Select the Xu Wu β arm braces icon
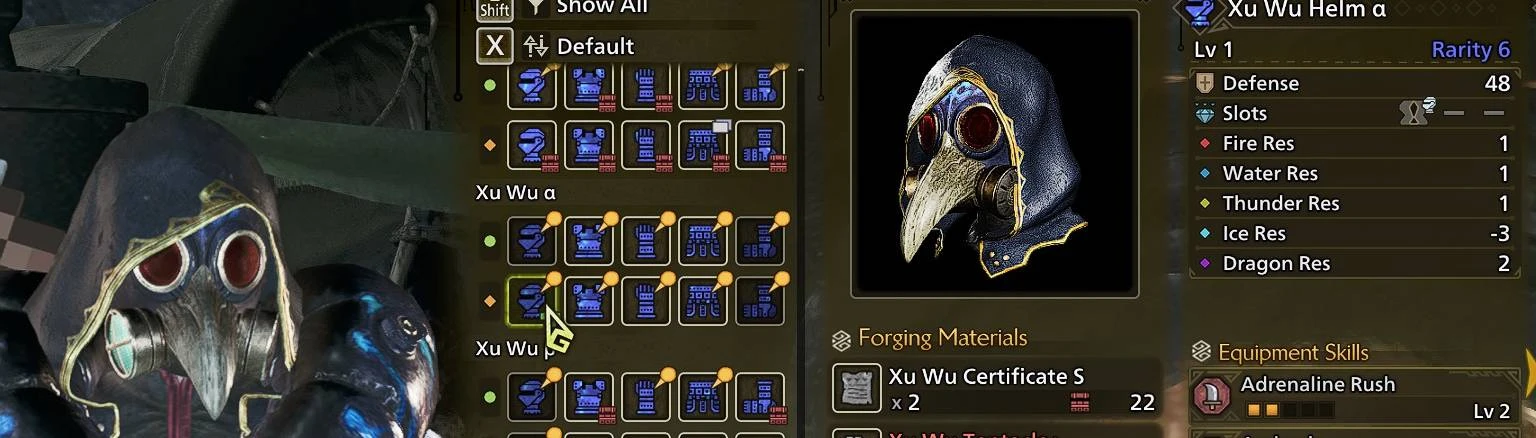The height and width of the screenshot is (438, 1536). pos(646,397)
